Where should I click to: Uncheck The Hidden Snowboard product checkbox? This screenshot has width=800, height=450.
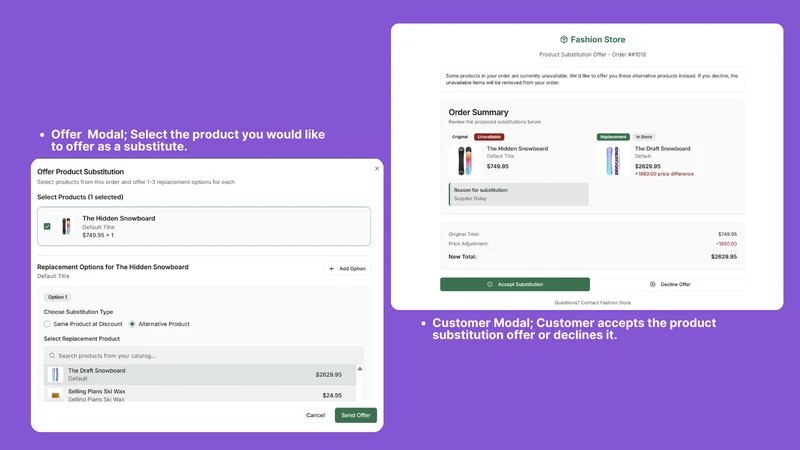[47, 226]
